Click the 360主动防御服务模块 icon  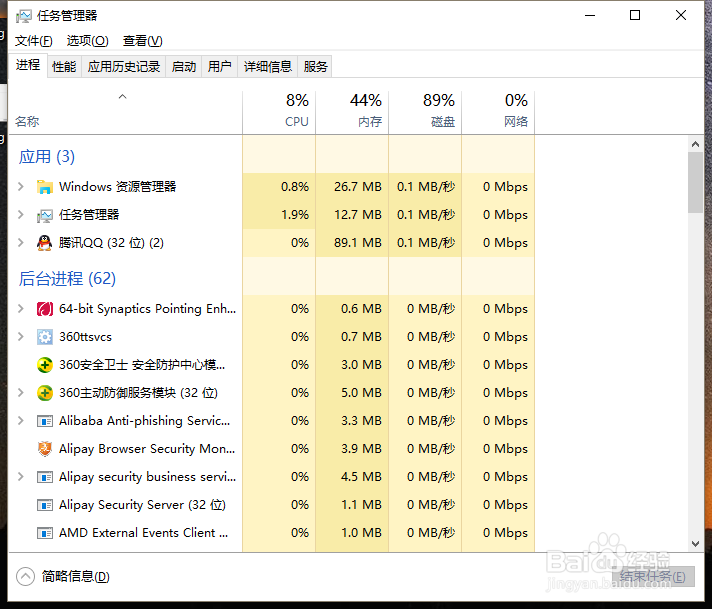44,393
